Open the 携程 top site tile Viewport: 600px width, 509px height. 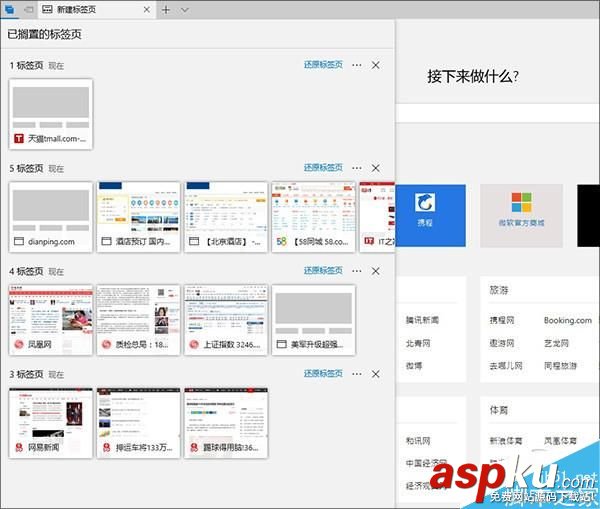(430, 215)
